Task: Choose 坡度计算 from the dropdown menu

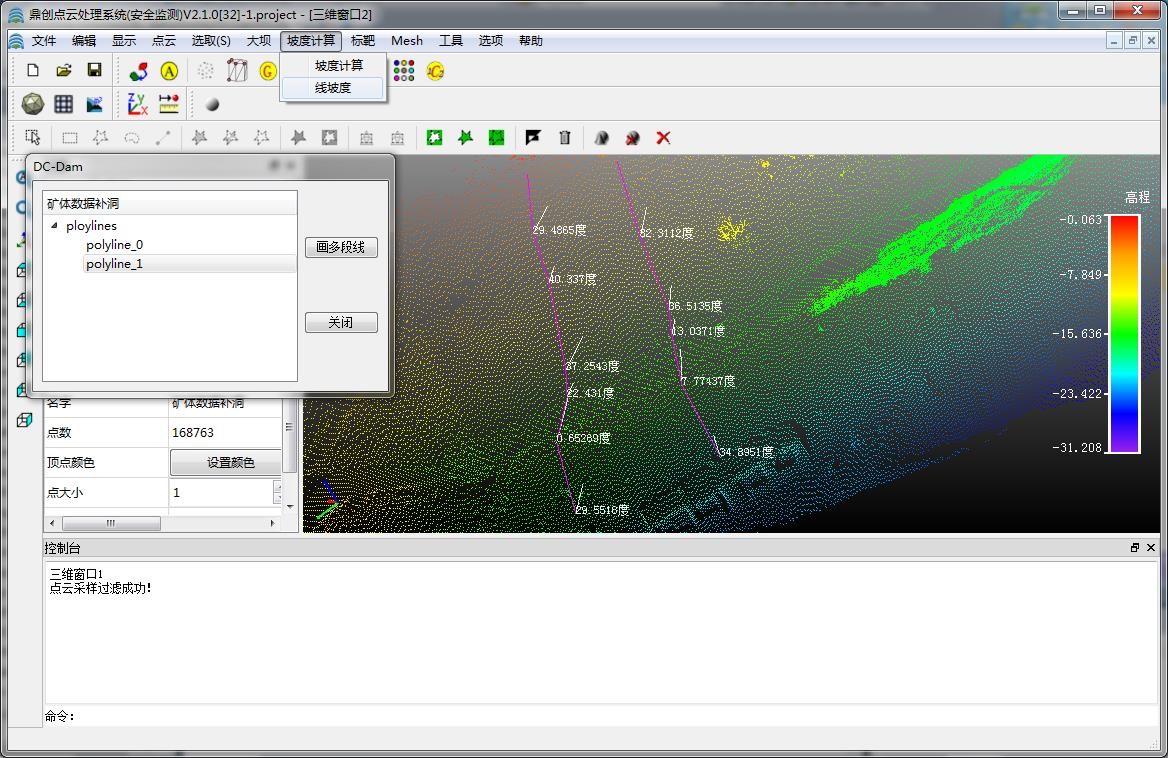Action: point(338,65)
